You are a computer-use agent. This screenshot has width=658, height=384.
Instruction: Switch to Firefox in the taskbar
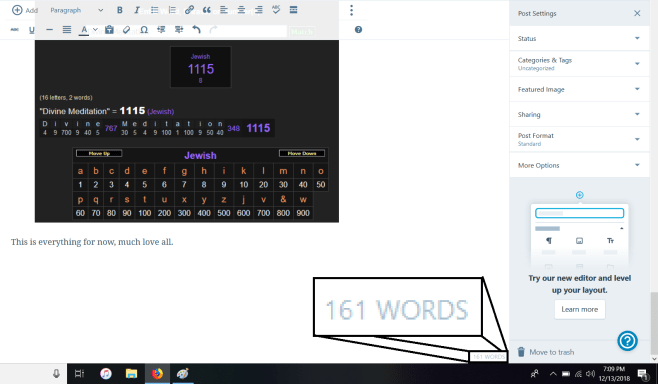[157, 374]
